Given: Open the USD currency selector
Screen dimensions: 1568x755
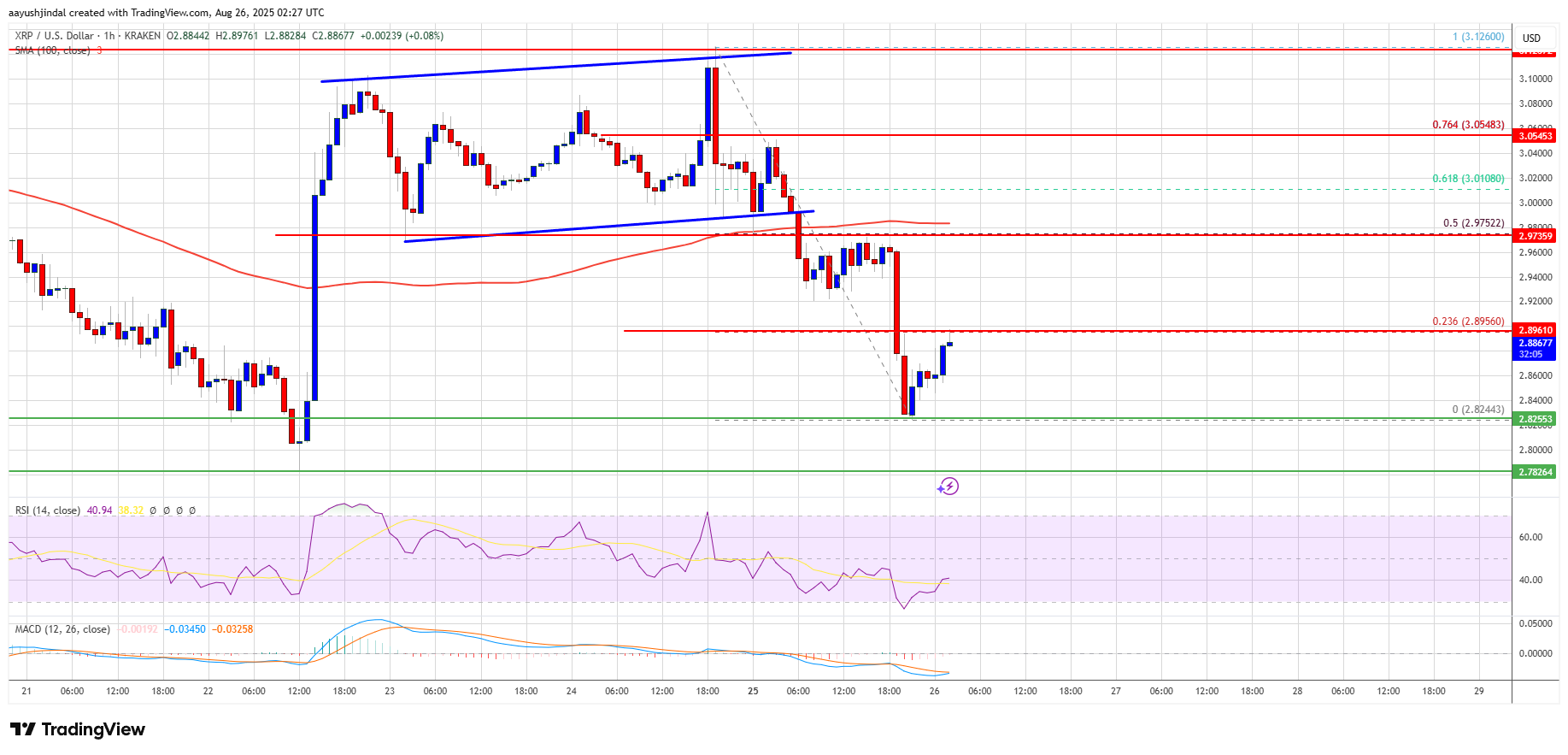Looking at the screenshot, I should (x=1531, y=38).
